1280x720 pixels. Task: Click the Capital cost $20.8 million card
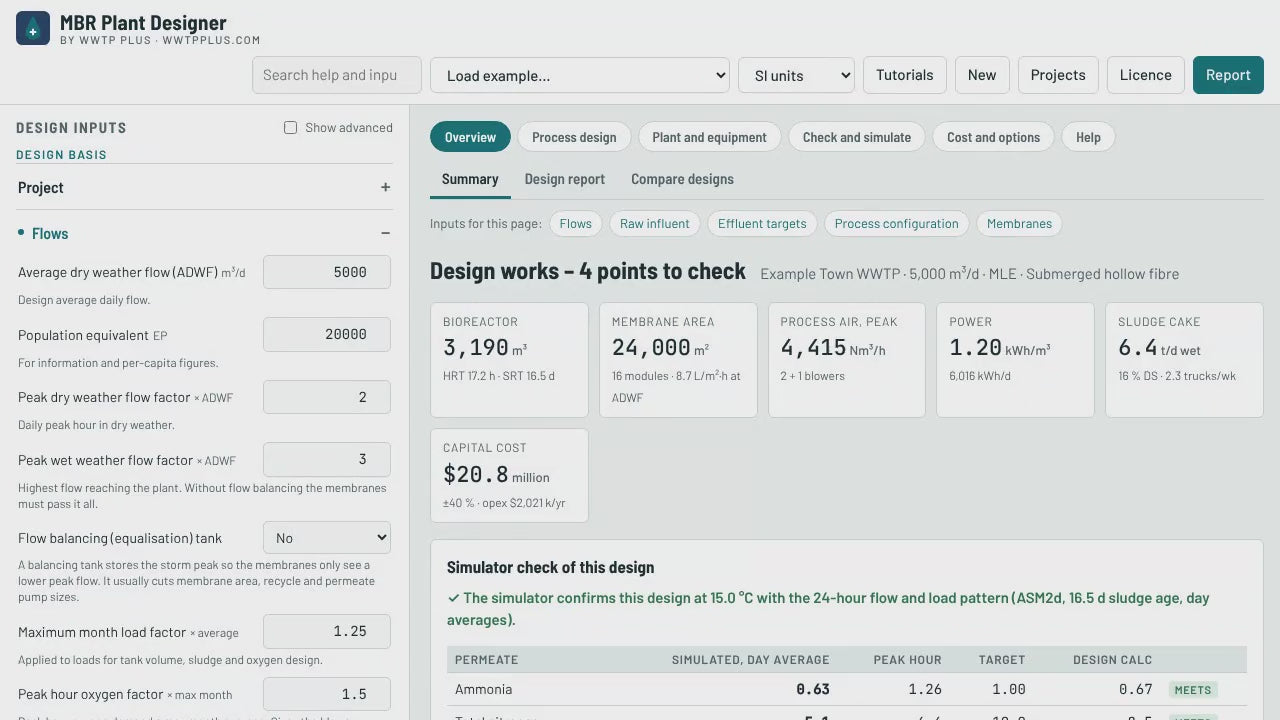pos(509,476)
